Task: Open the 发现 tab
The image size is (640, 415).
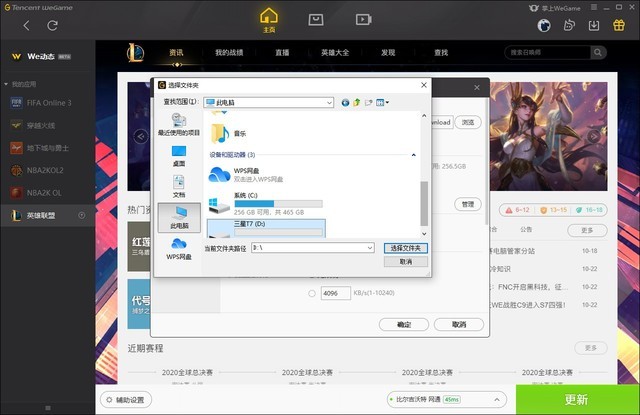Action: (x=388, y=53)
